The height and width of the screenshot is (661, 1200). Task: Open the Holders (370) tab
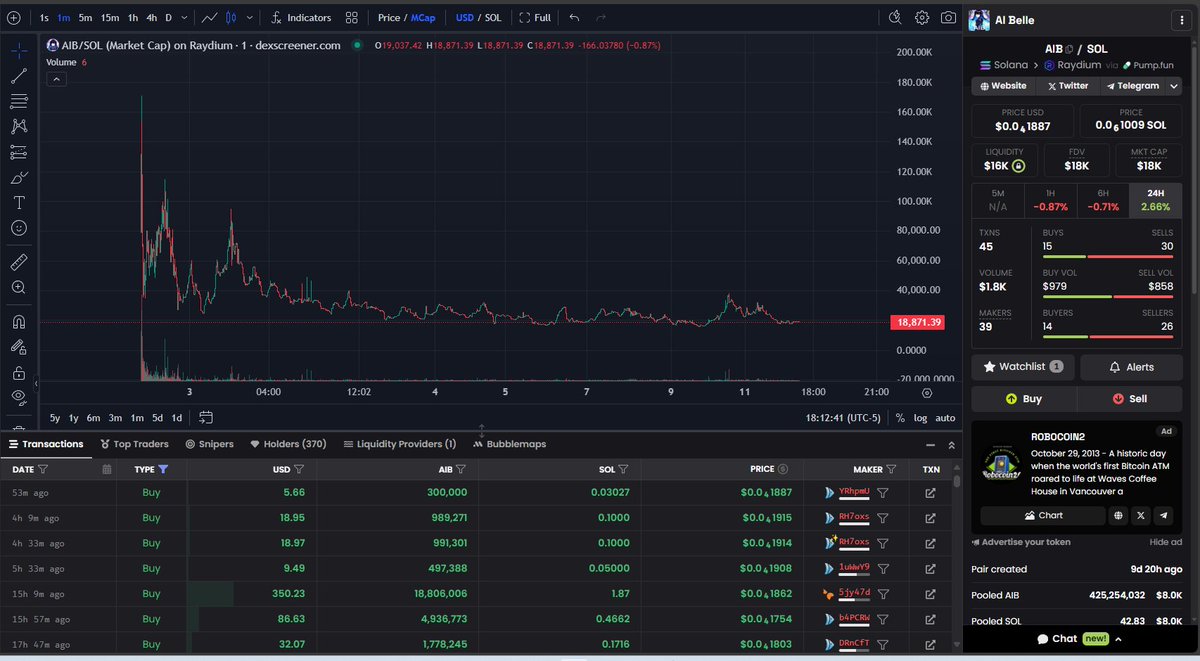coord(288,444)
